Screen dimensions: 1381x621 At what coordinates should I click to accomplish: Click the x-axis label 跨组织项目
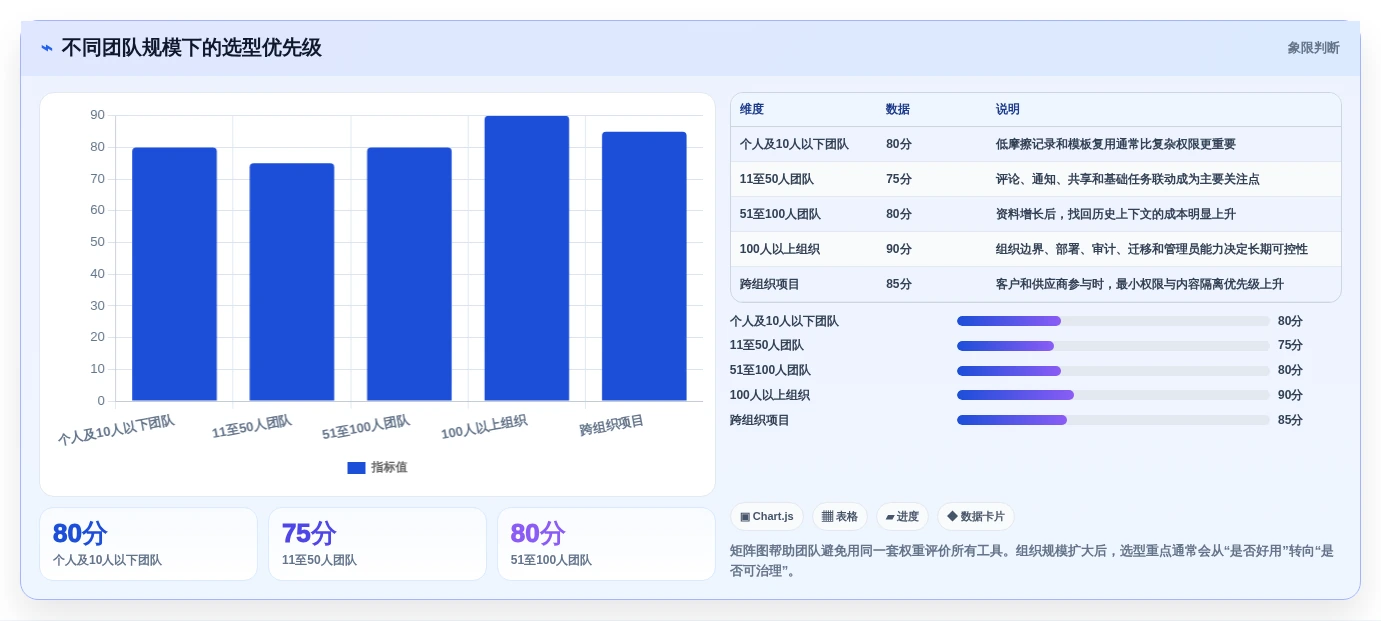pos(612,425)
